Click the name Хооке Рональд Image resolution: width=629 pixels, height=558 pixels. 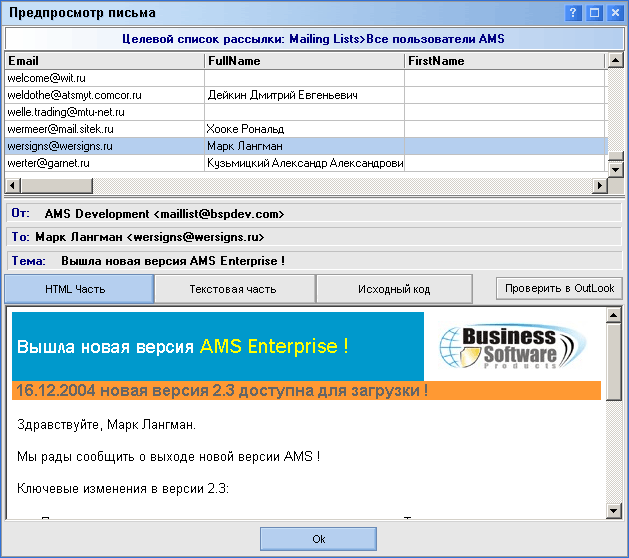pos(245,129)
